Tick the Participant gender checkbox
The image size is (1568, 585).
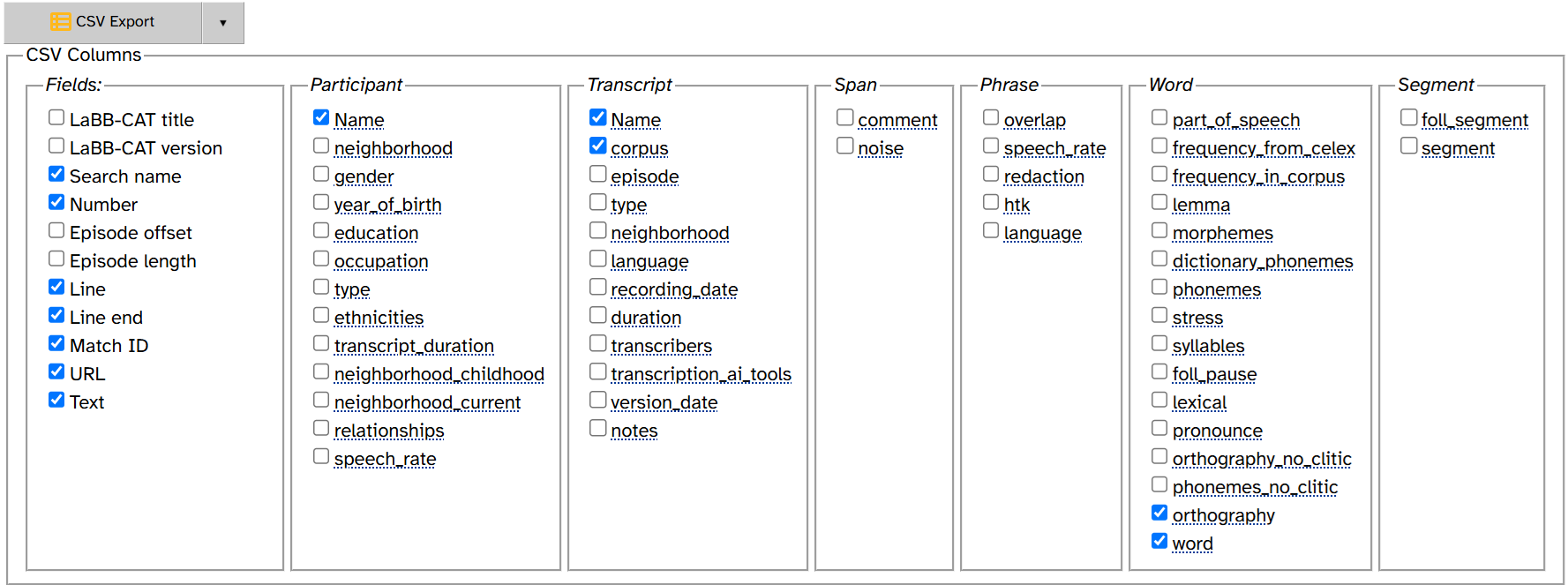pyautogui.click(x=321, y=174)
